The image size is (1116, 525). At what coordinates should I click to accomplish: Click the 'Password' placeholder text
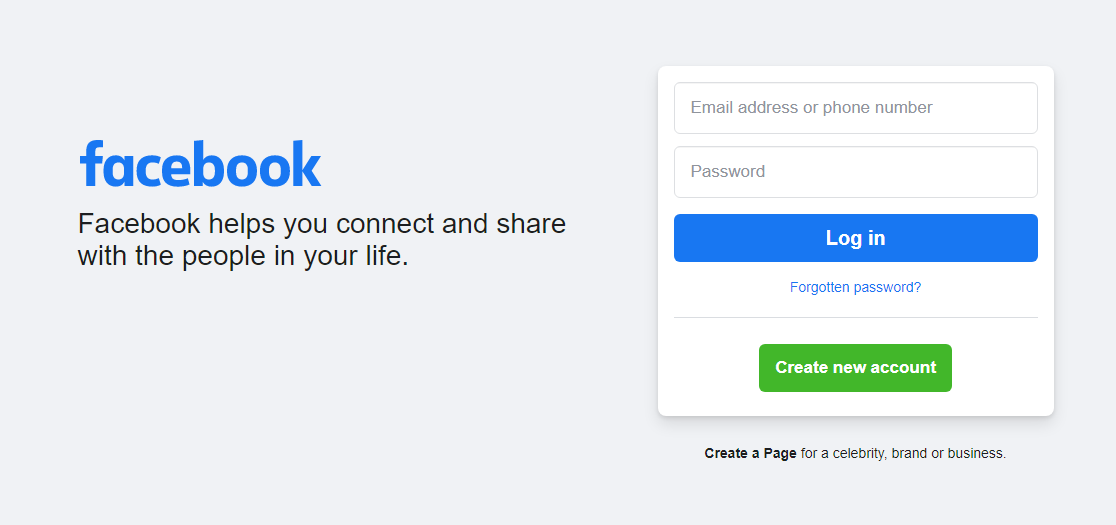point(727,171)
